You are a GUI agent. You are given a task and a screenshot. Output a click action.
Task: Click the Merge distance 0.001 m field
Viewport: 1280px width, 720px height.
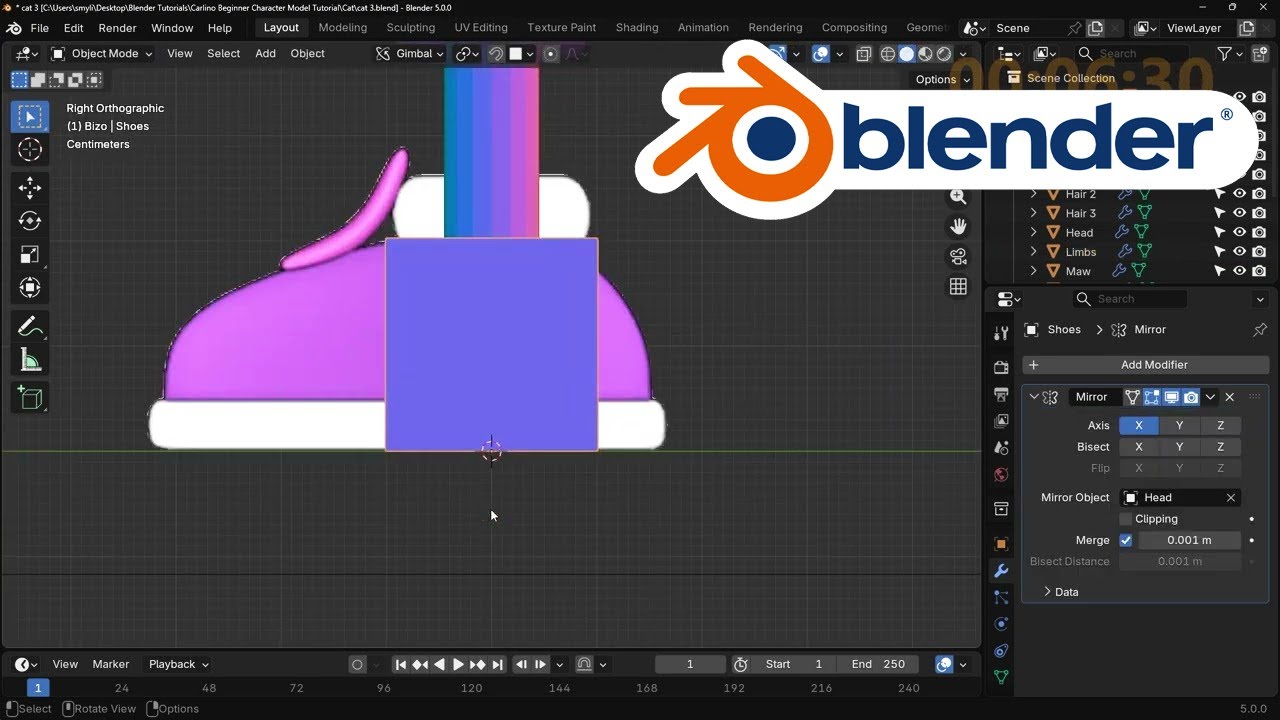pos(1190,540)
